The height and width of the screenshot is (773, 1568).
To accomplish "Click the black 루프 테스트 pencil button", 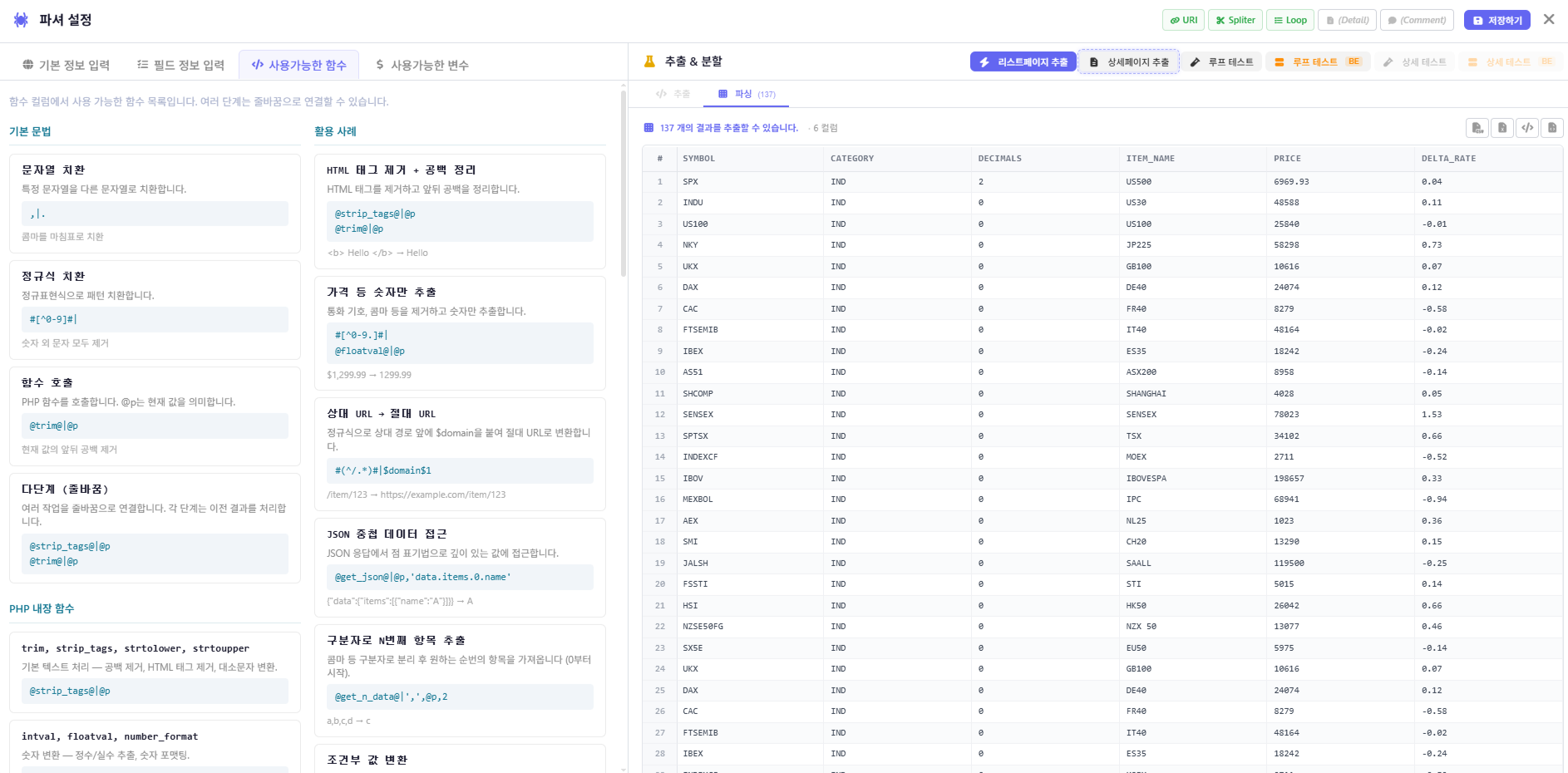I will 1221,62.
